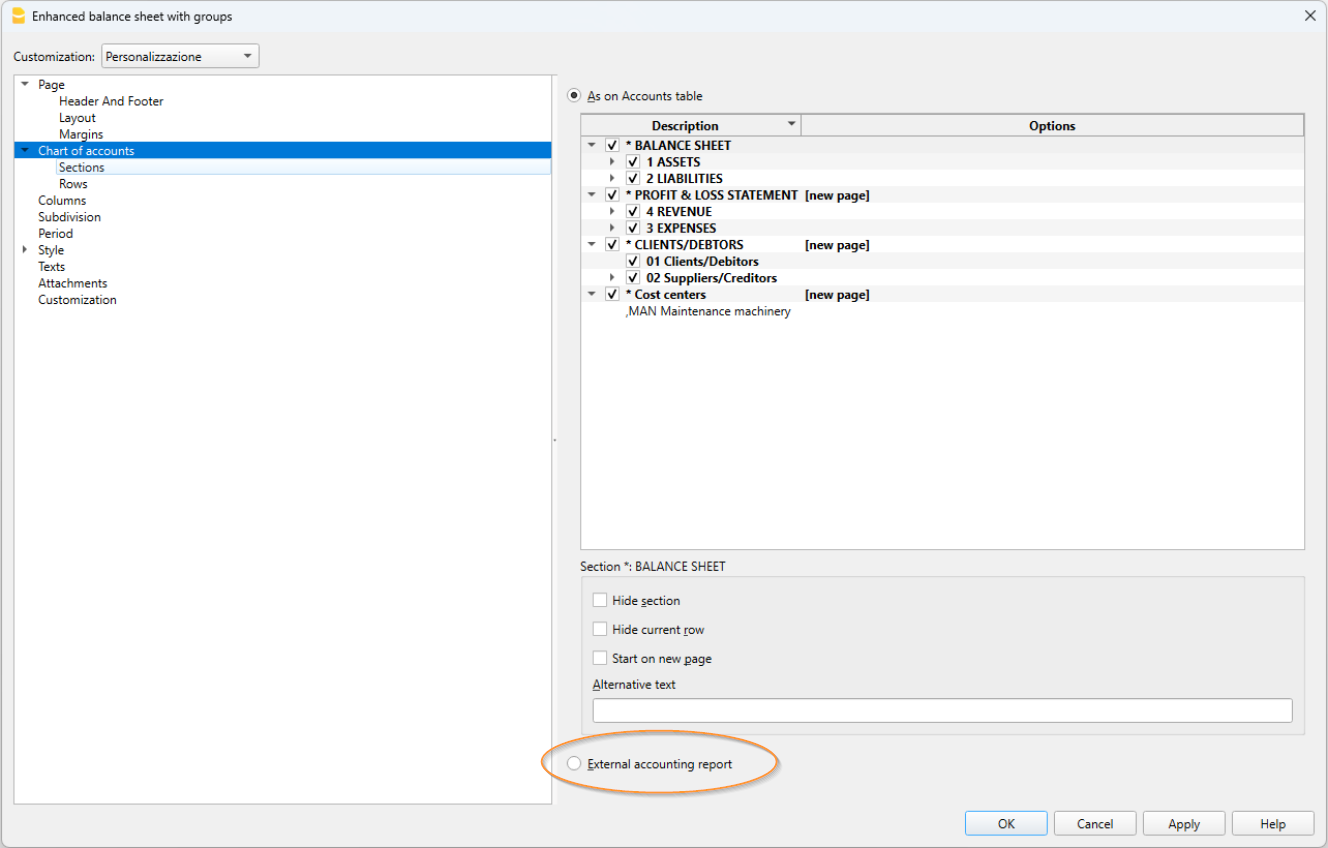Enable Start on new page checkbox
This screenshot has width=1328, height=848.
pyautogui.click(x=600, y=659)
